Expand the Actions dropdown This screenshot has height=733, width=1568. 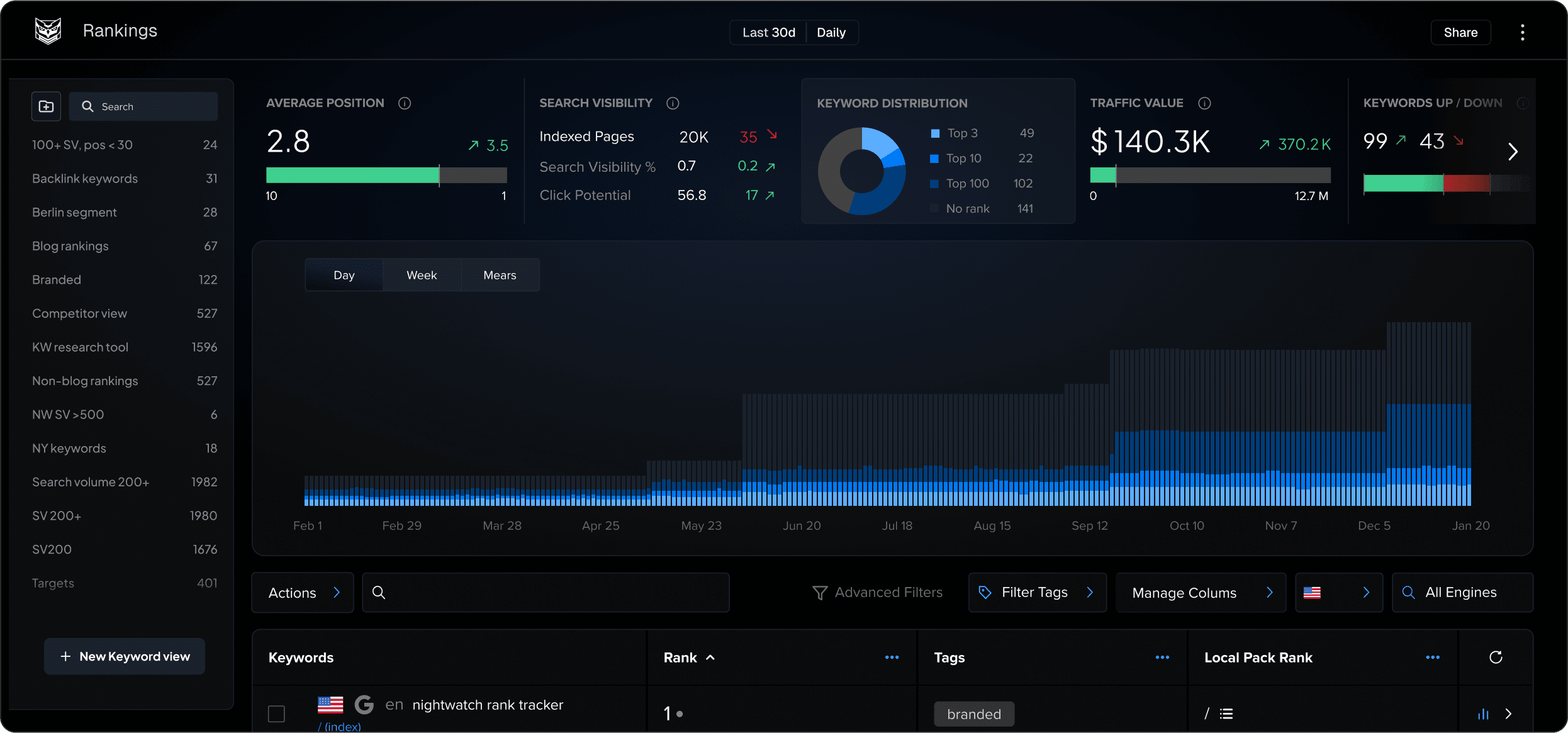(303, 593)
